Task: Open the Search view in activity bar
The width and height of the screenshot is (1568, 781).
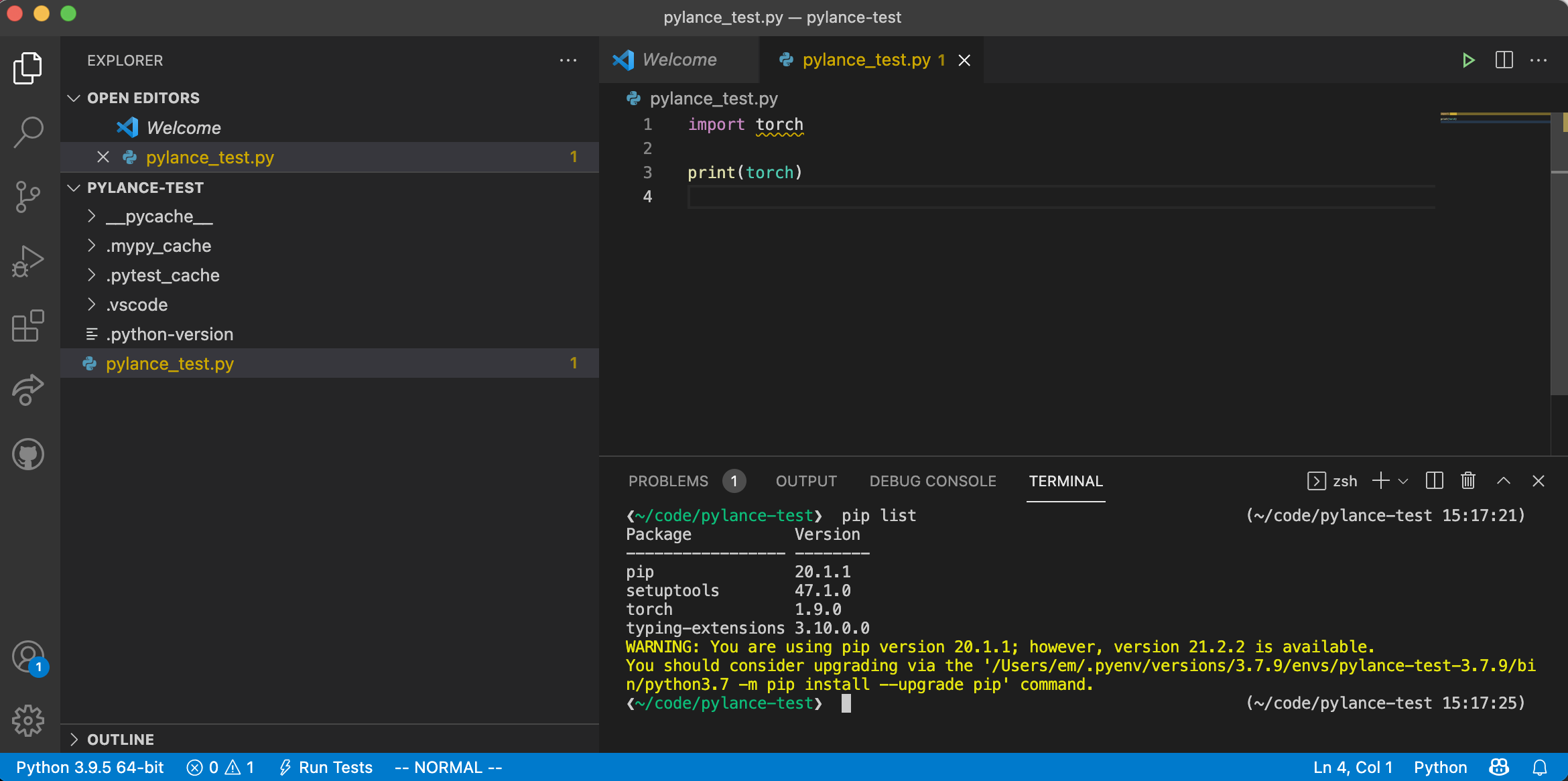Action: pos(28,132)
